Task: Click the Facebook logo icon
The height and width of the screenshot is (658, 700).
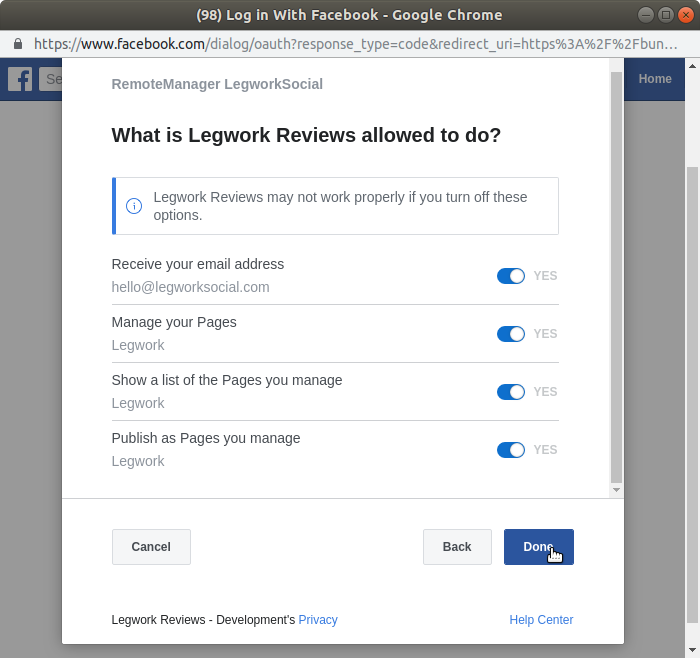Action: point(20,79)
